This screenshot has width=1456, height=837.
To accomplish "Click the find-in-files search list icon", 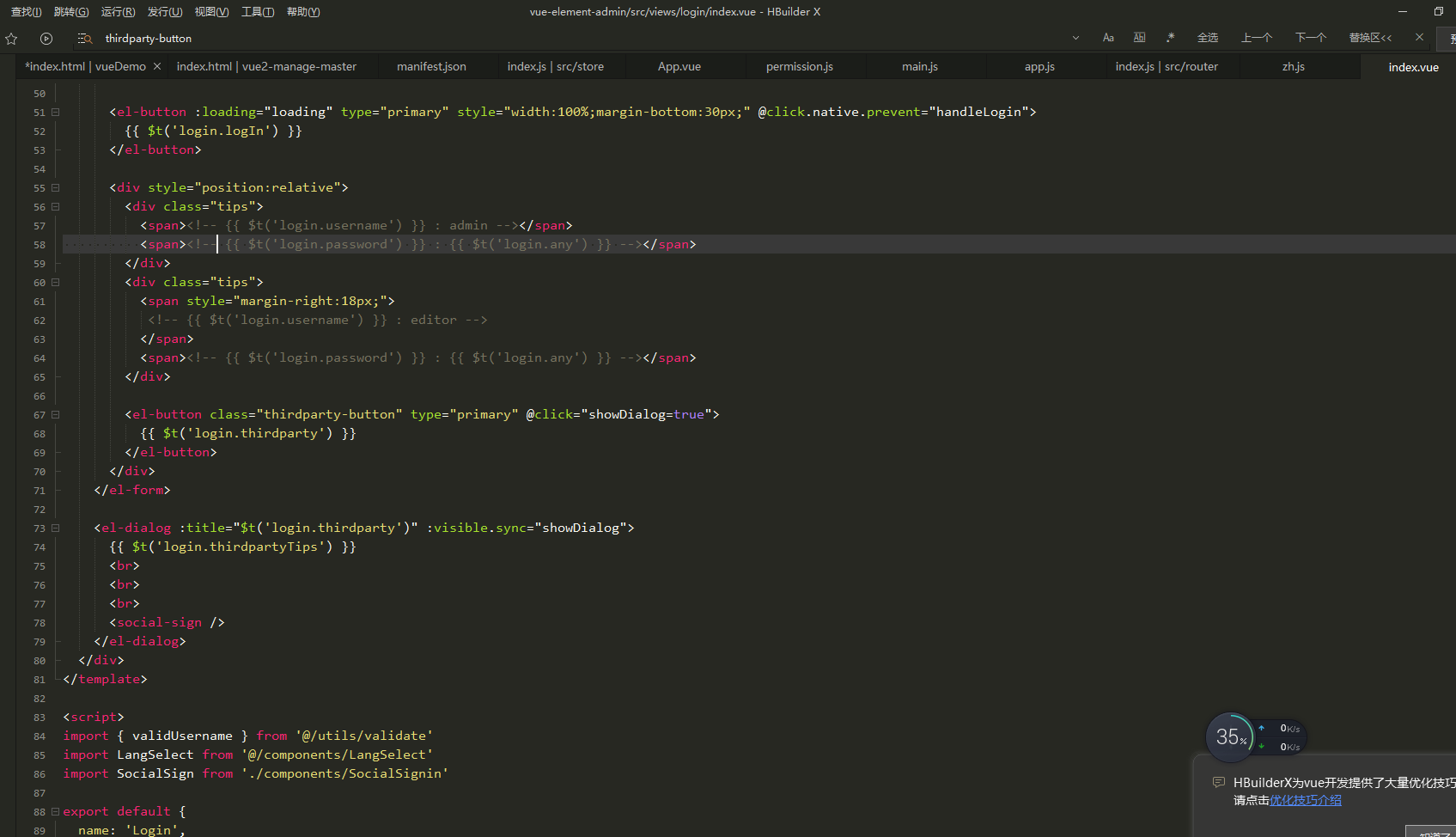I will point(85,39).
